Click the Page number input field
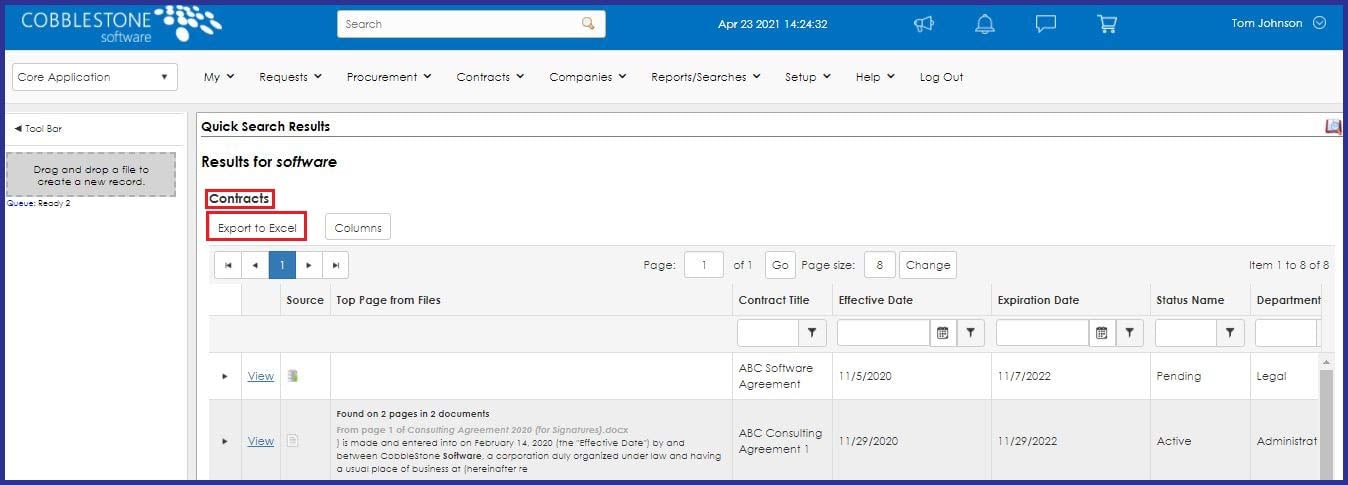This screenshot has width=1348, height=485. click(x=704, y=265)
